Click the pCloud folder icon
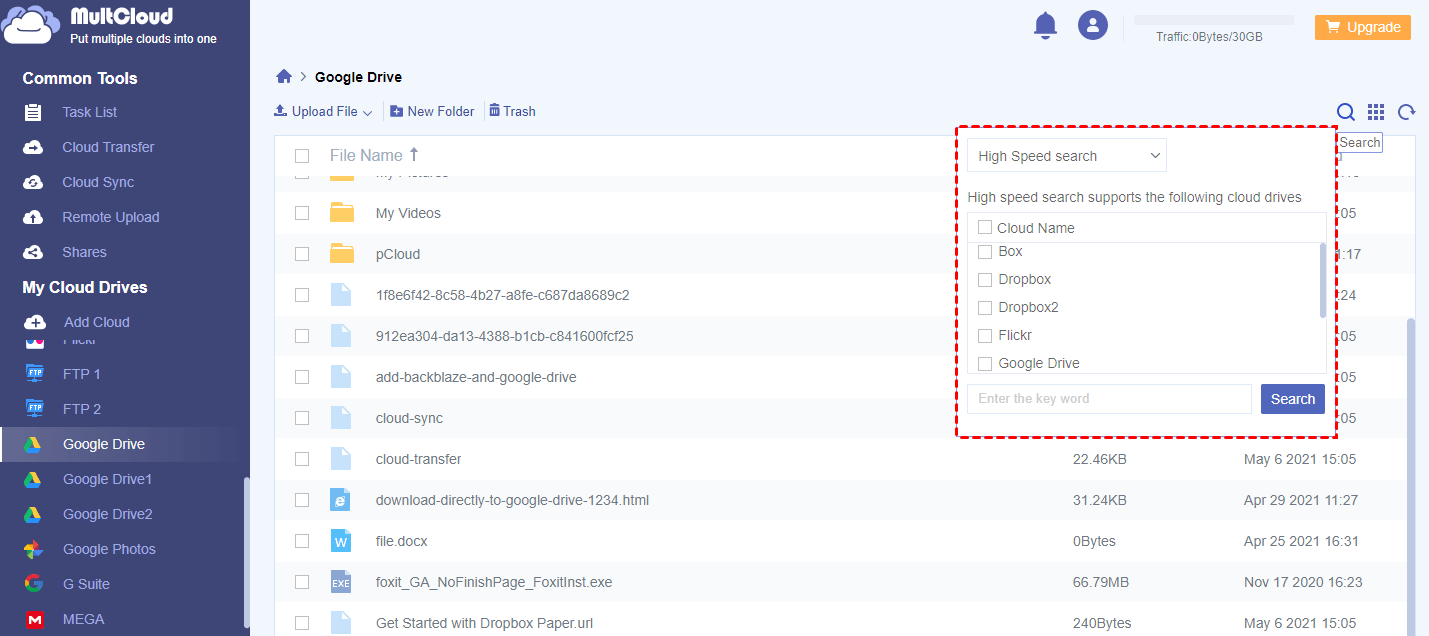This screenshot has width=1429, height=636. (x=342, y=253)
